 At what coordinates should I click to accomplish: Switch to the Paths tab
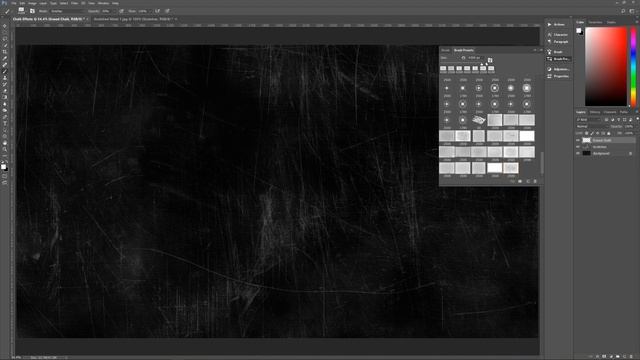tap(624, 112)
